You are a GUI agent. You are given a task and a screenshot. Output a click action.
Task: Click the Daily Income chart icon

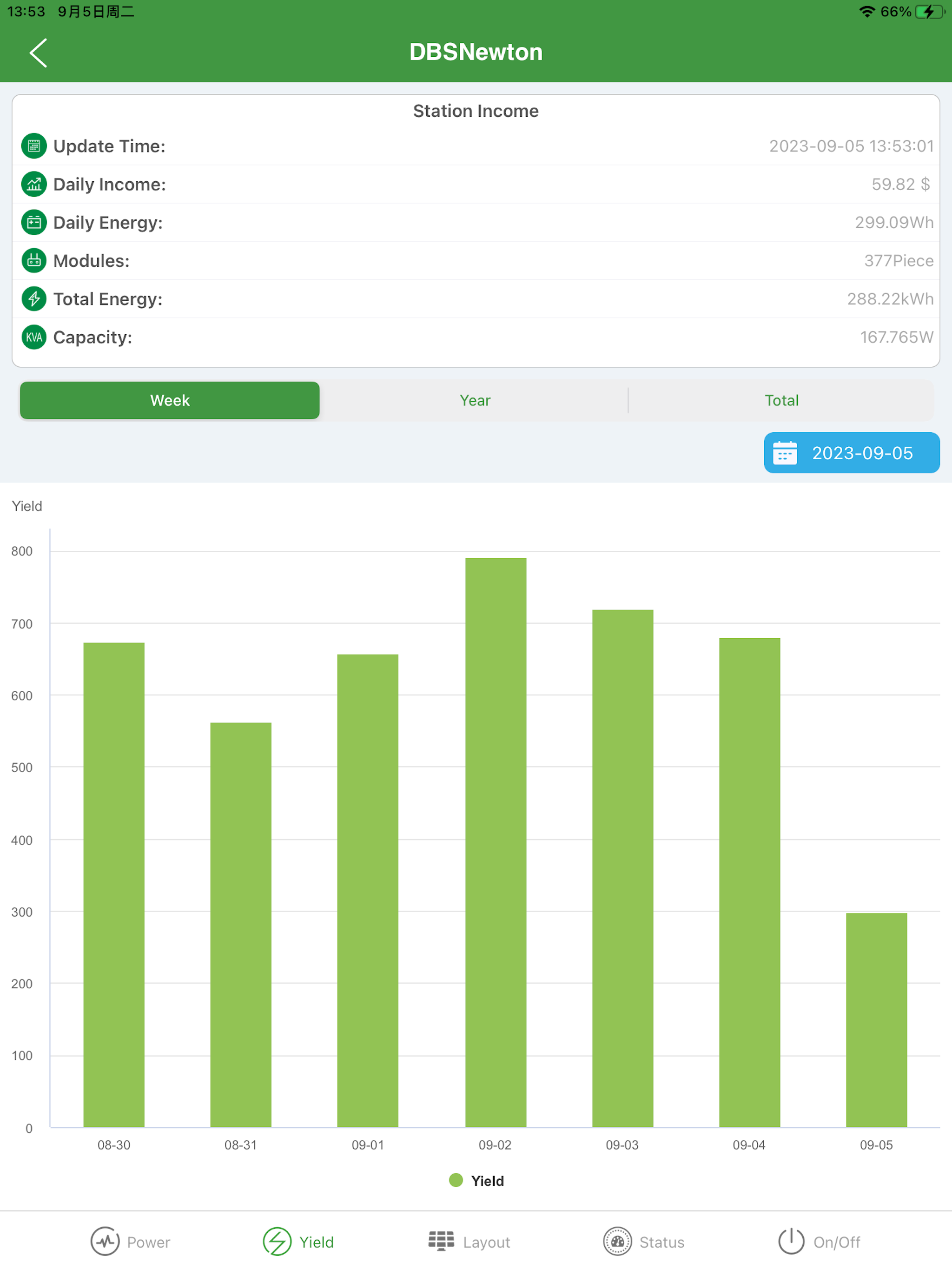click(x=34, y=184)
